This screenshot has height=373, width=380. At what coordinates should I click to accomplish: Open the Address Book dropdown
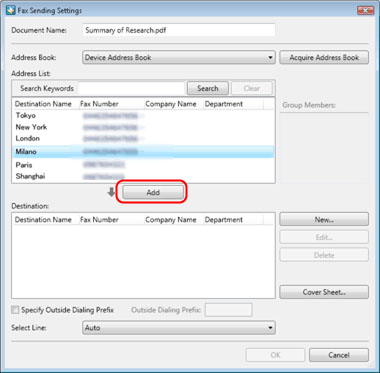179,57
